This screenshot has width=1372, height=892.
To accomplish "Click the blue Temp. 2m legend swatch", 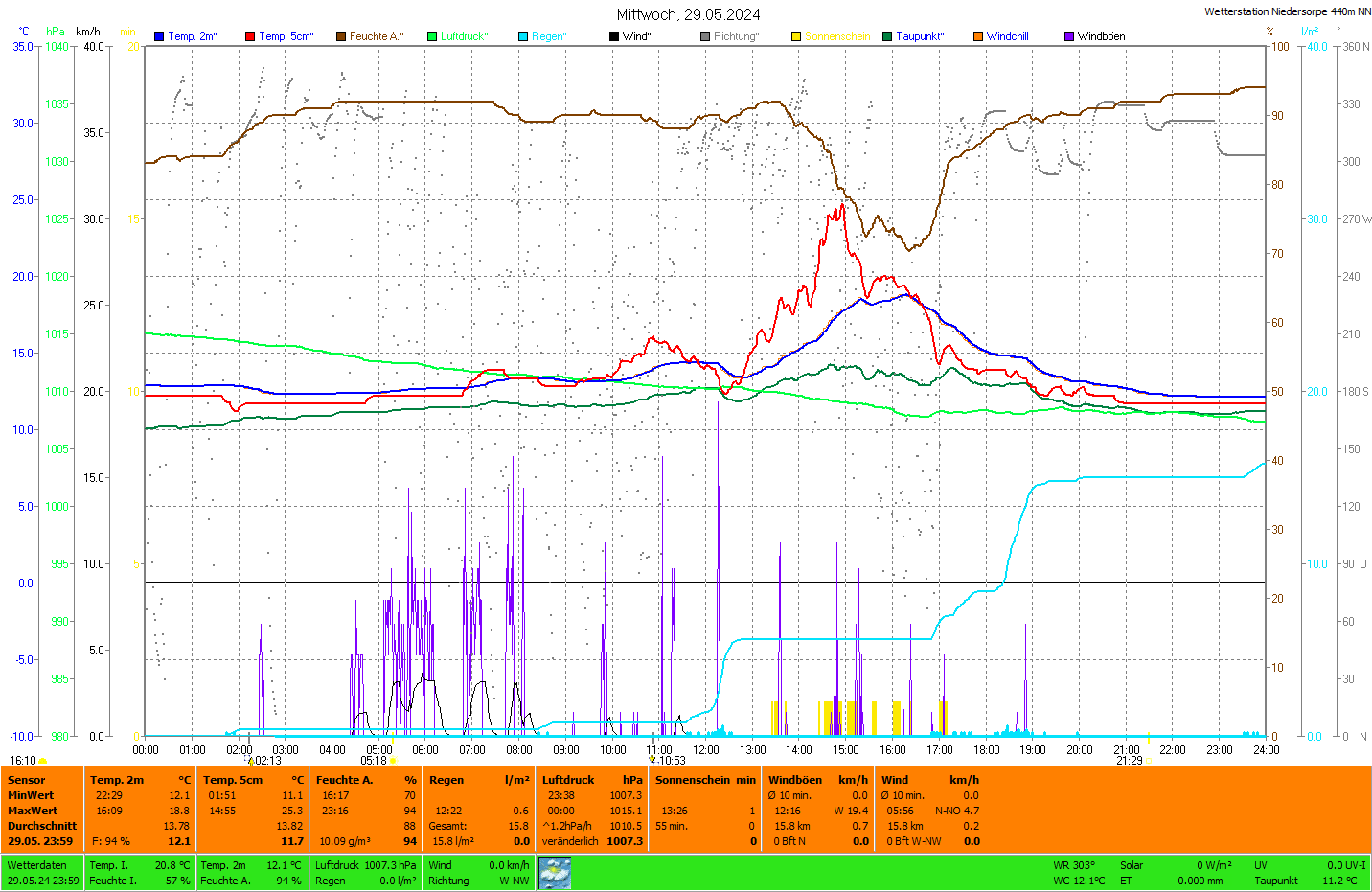I will click(159, 36).
